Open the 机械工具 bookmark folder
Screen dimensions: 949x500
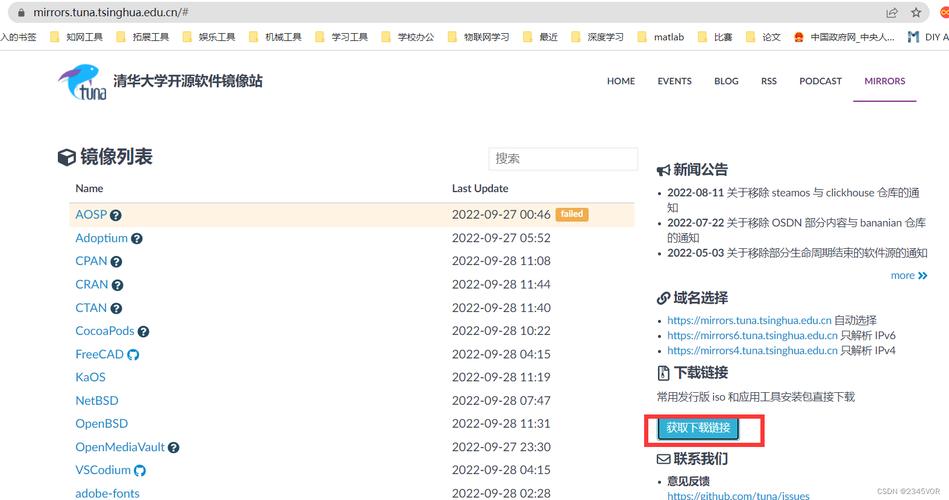point(275,37)
